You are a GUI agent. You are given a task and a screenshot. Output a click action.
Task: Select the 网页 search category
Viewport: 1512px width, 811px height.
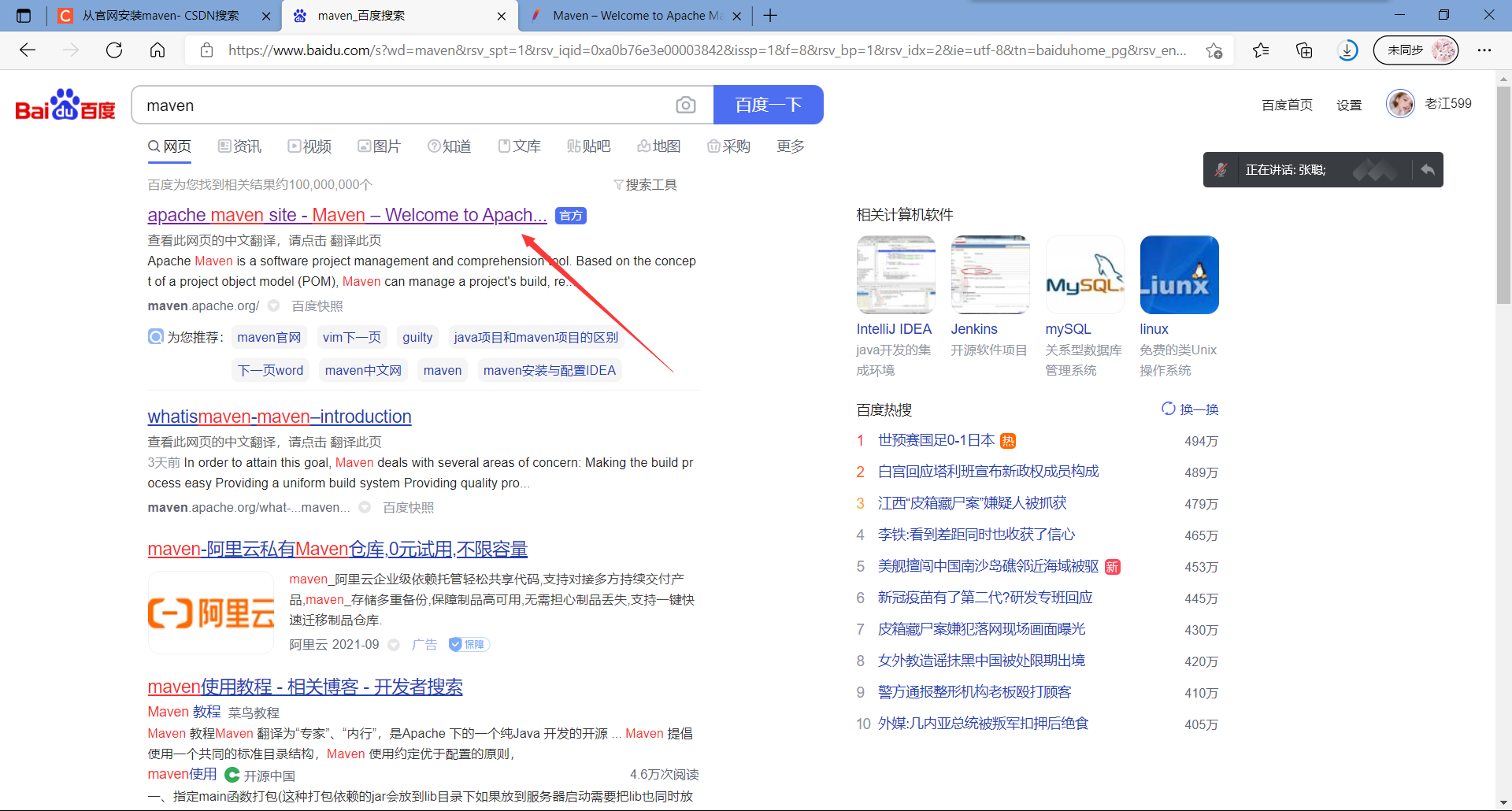pyautogui.click(x=169, y=146)
